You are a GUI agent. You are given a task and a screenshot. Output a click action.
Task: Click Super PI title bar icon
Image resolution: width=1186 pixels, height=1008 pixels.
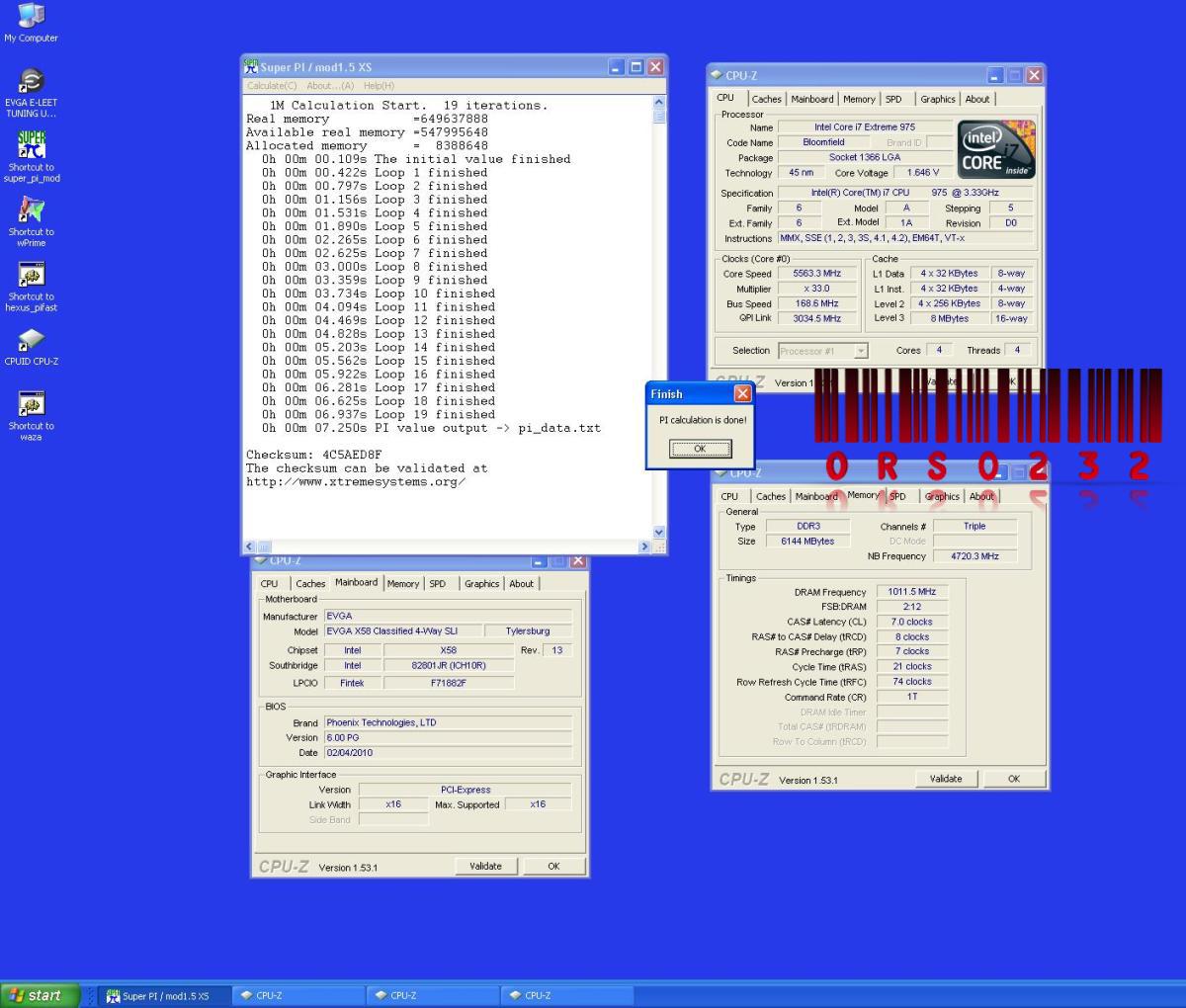pyautogui.click(x=251, y=67)
